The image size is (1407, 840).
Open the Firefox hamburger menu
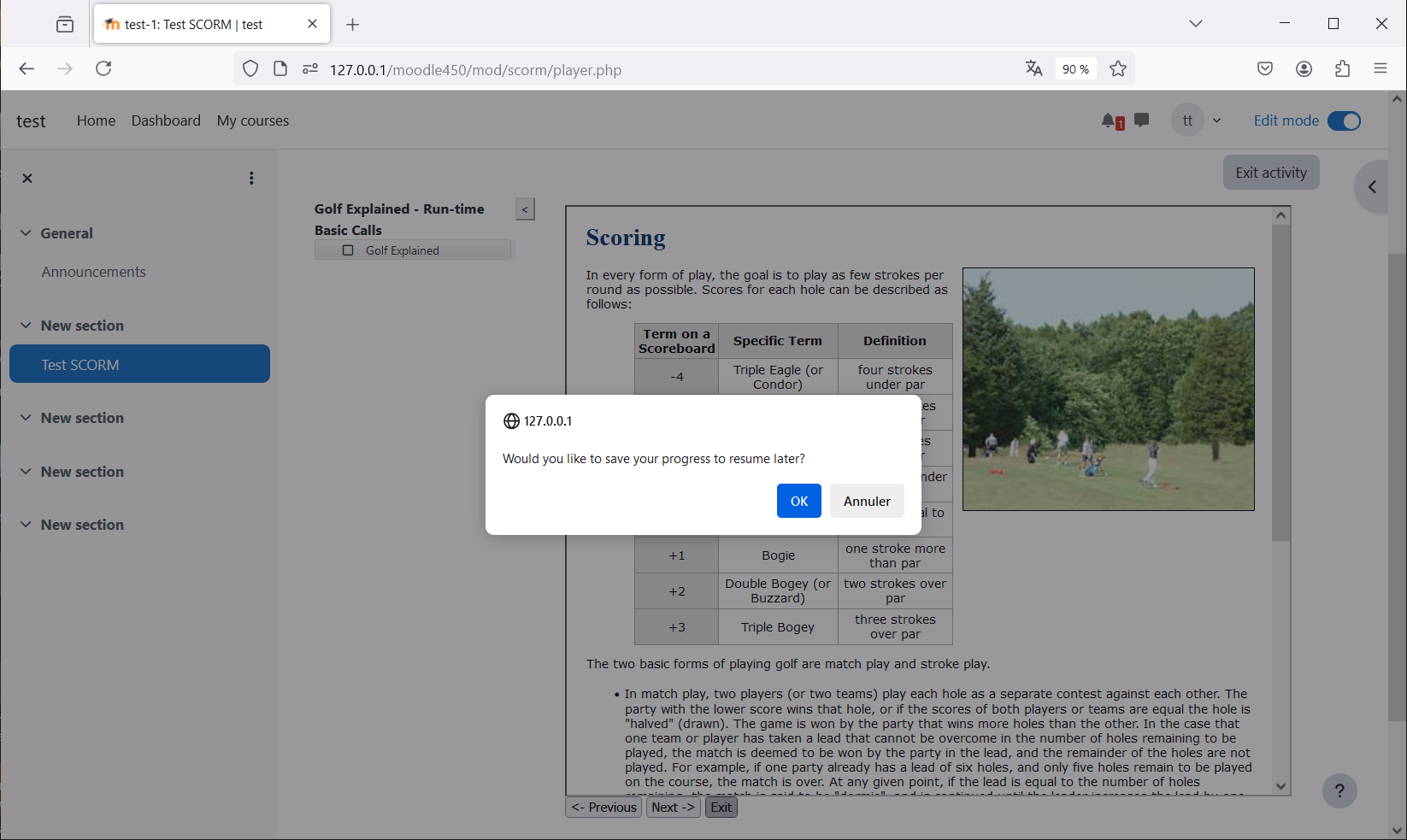click(x=1381, y=69)
